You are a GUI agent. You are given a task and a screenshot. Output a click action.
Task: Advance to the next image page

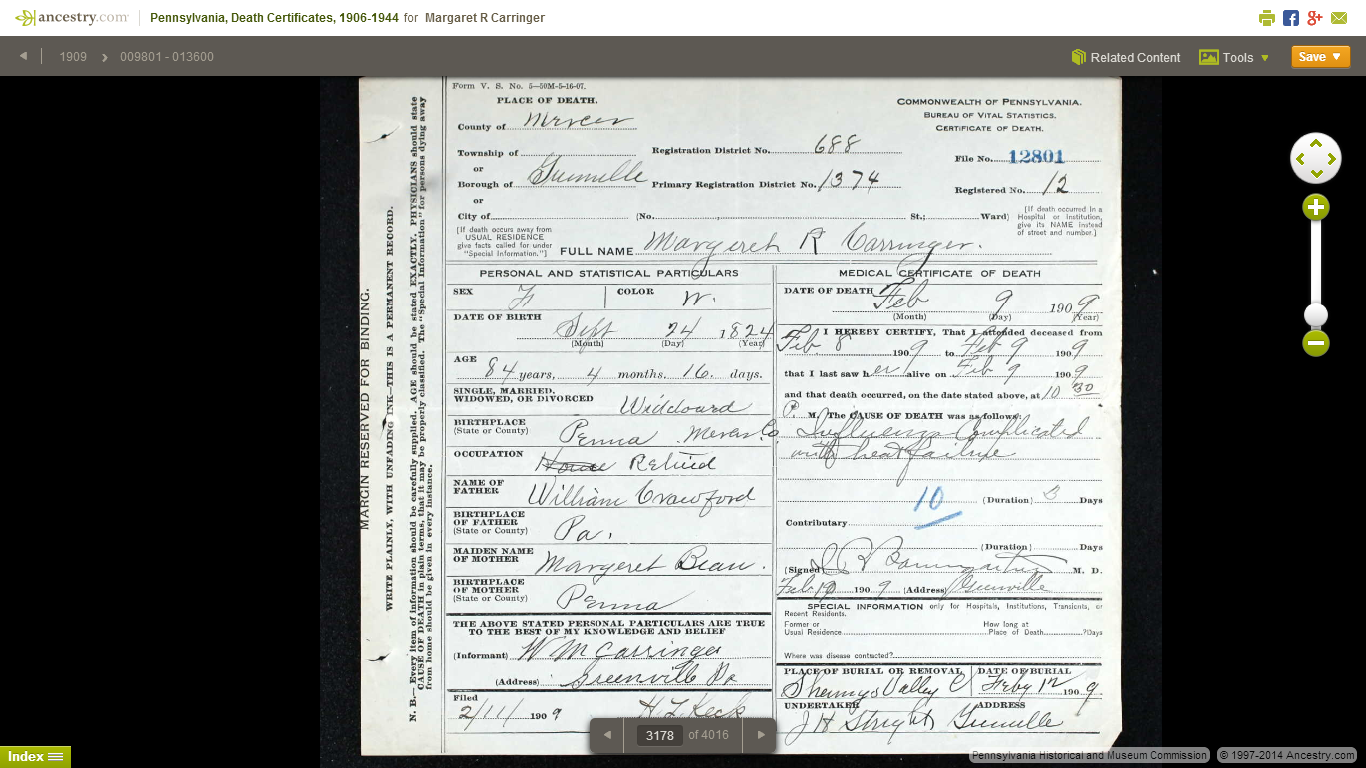pyautogui.click(x=759, y=735)
